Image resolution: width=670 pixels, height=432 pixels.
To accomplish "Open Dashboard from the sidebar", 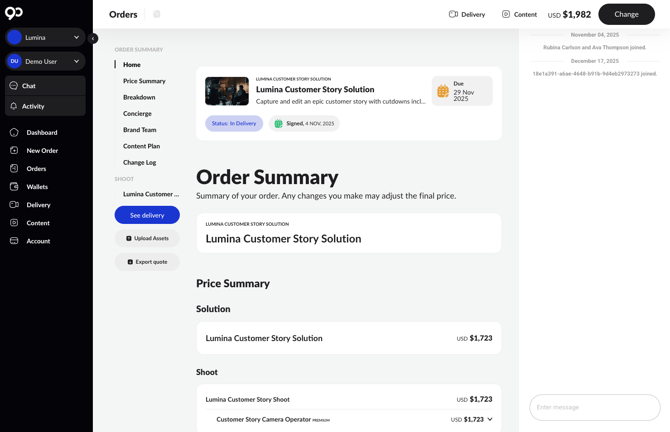I will [x=41, y=132].
